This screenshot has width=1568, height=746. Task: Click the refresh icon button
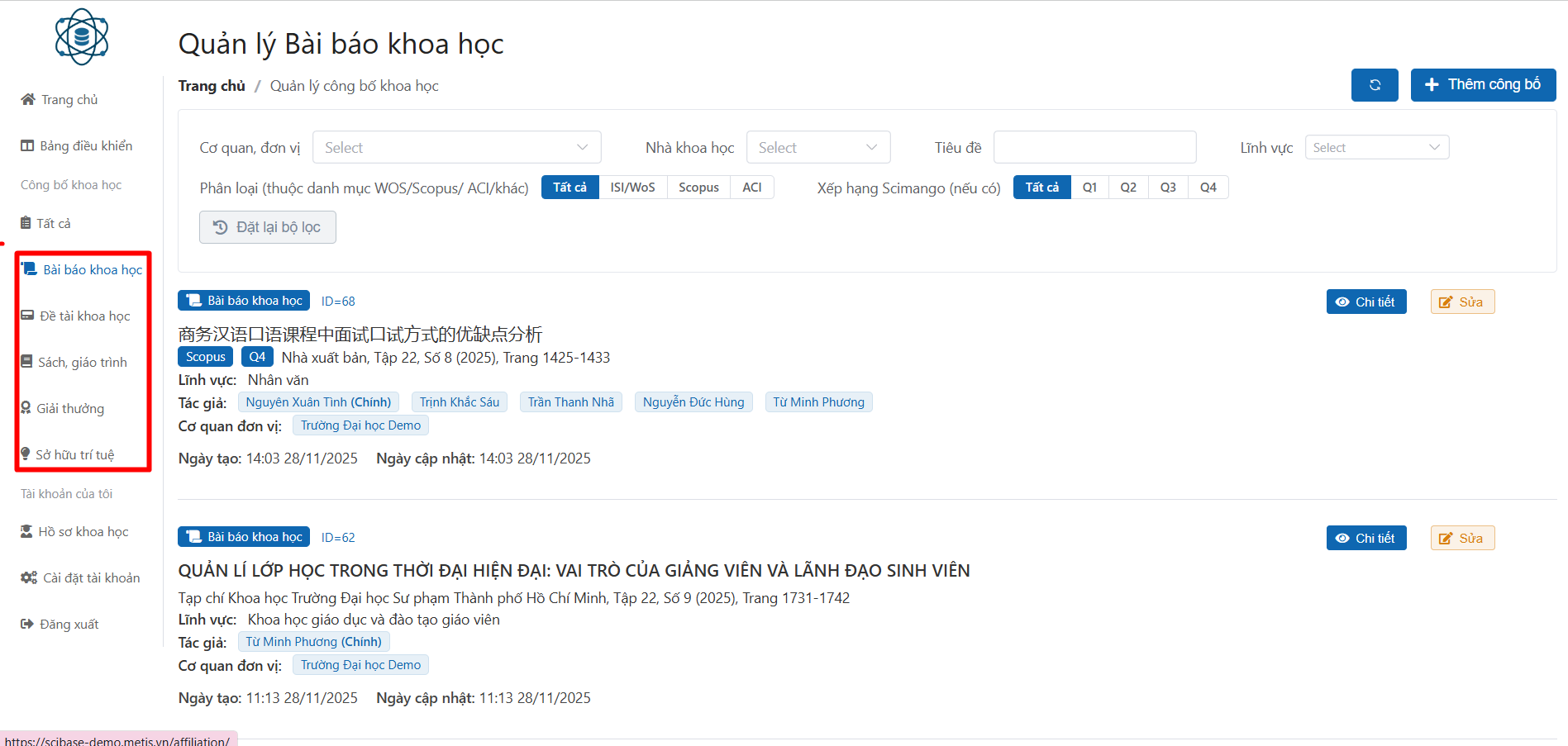coord(1374,85)
